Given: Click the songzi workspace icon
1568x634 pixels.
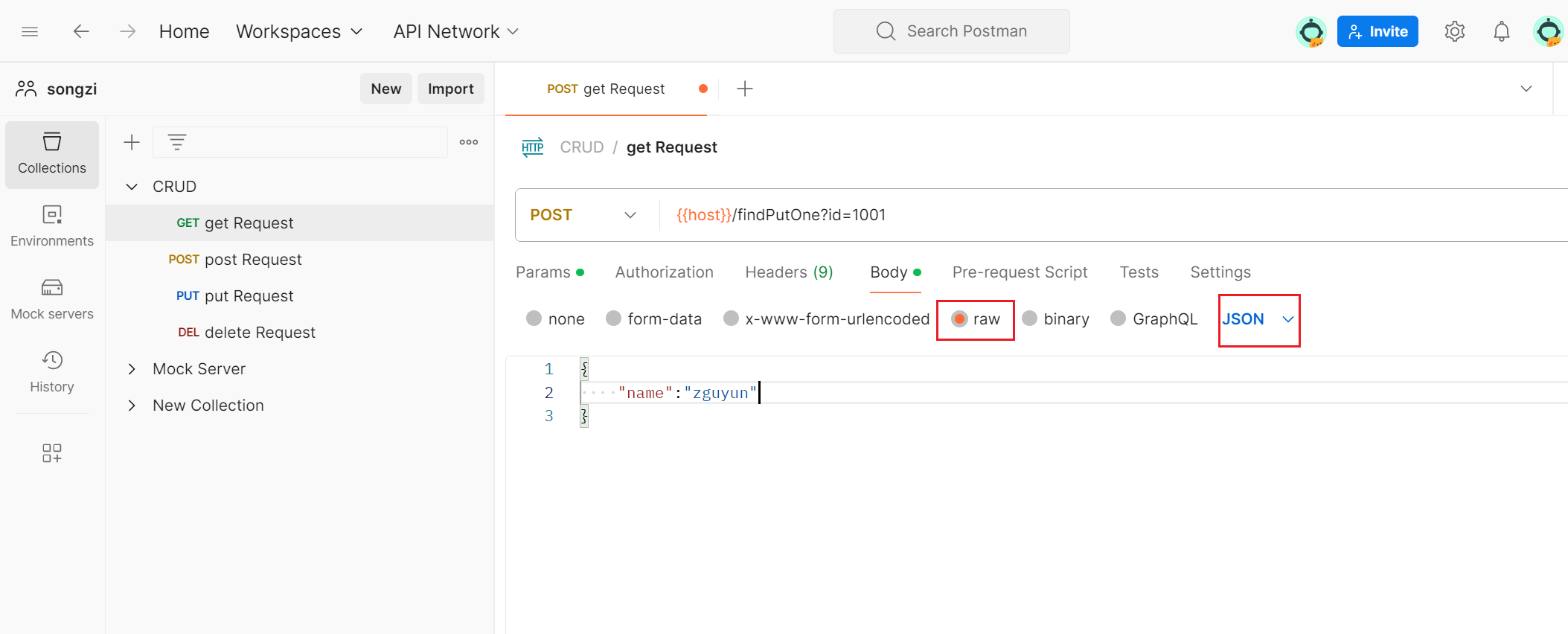Looking at the screenshot, I should pos(26,89).
